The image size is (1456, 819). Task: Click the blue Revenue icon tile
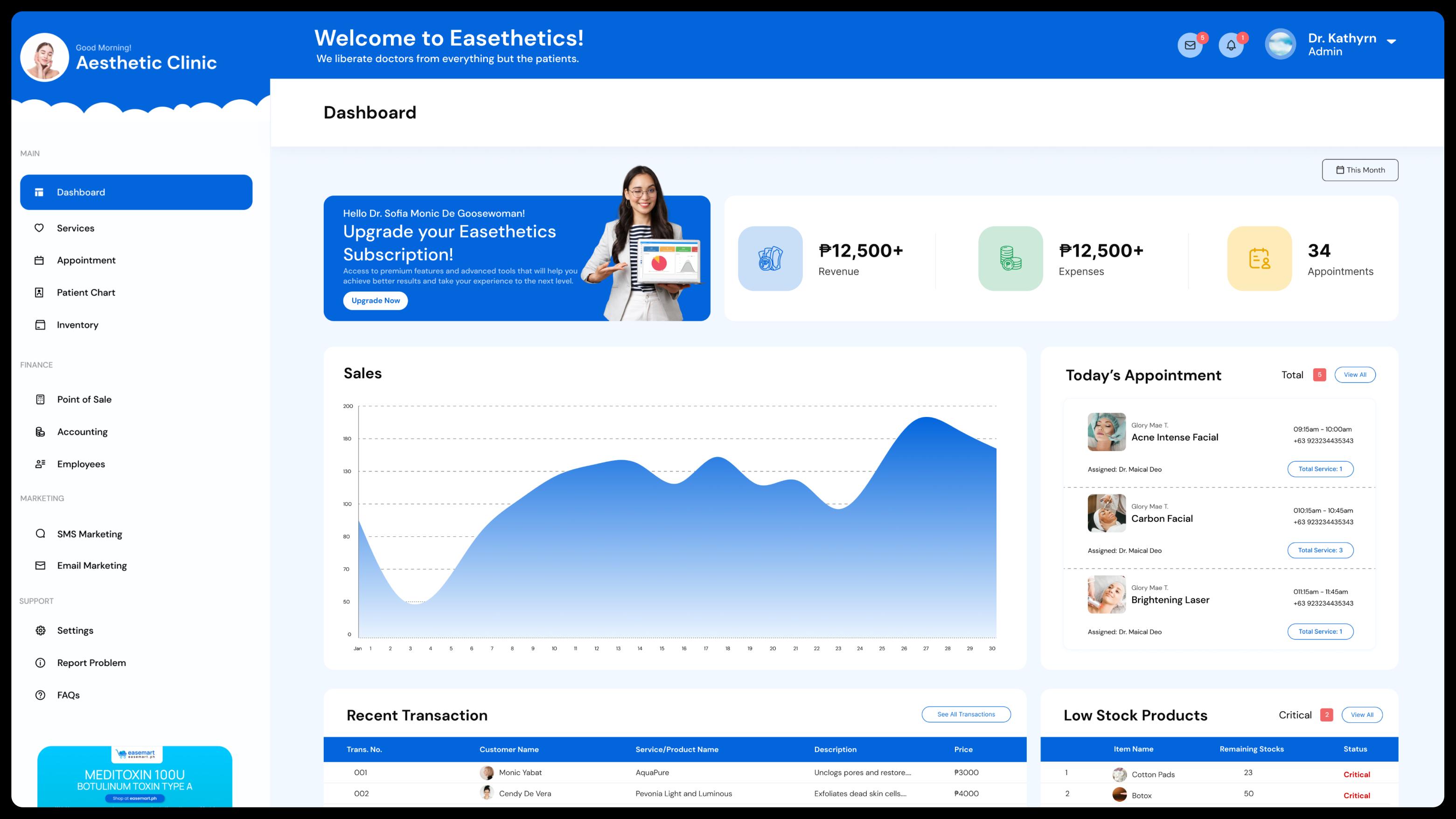[x=770, y=259]
